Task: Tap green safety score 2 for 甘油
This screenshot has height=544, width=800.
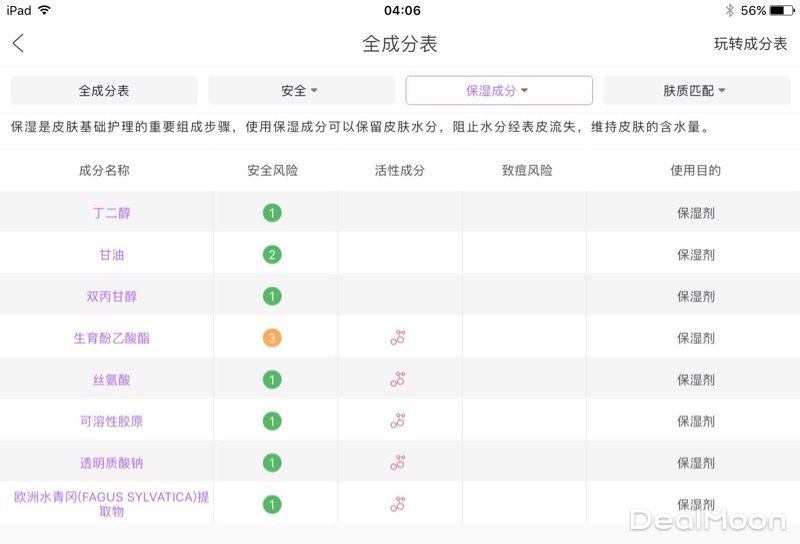Action: [272, 255]
